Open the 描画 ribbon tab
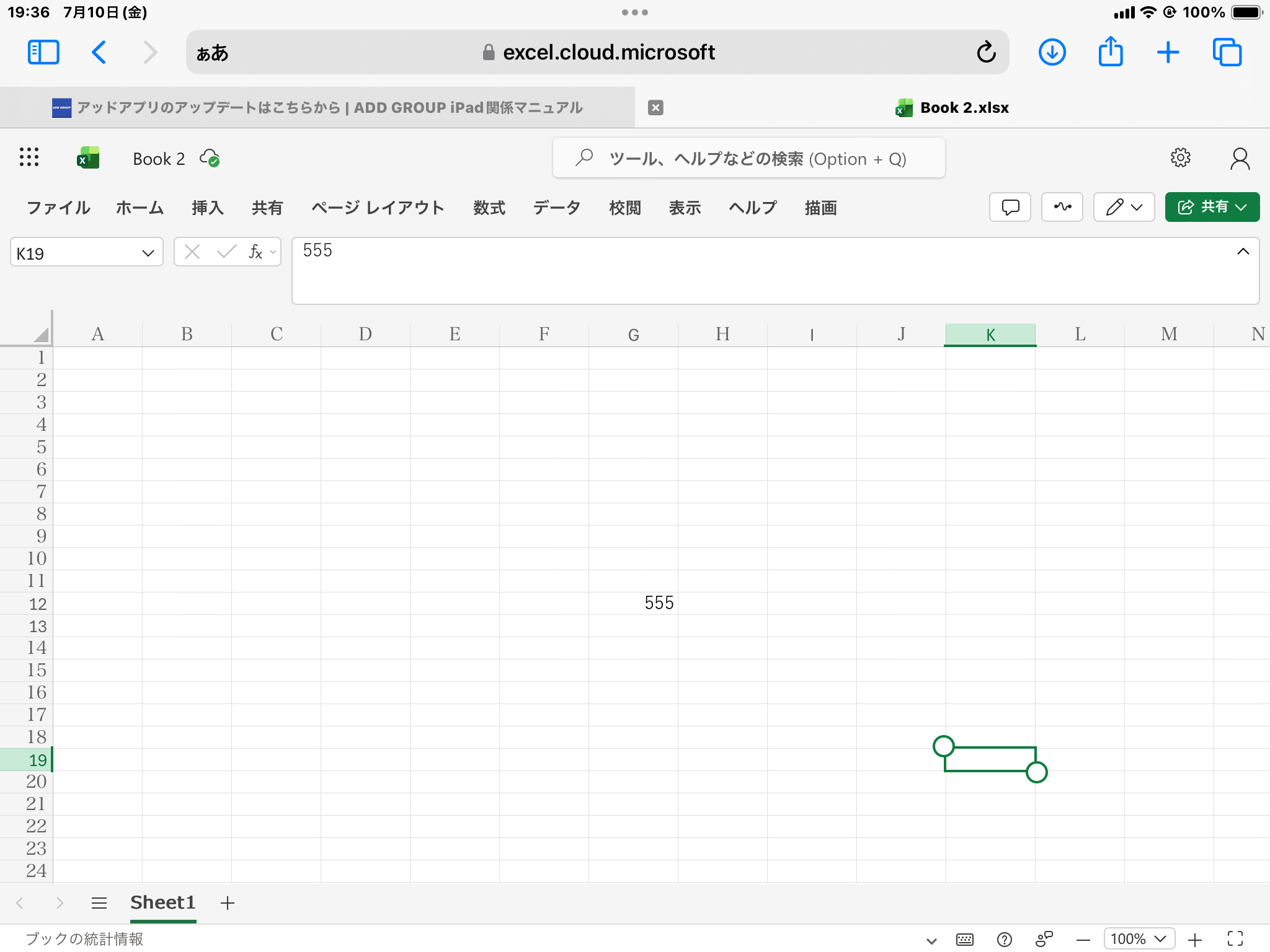1270x952 pixels. 820,208
